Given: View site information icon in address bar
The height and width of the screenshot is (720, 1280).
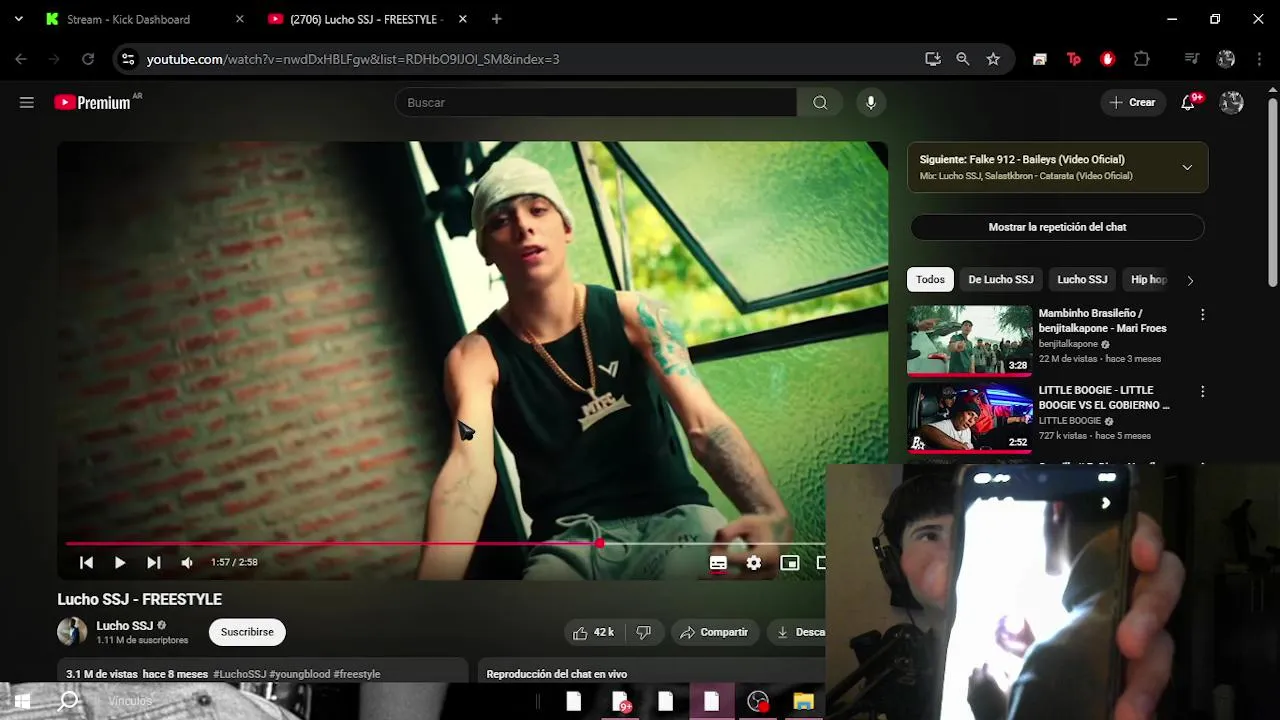Looking at the screenshot, I should (x=127, y=59).
